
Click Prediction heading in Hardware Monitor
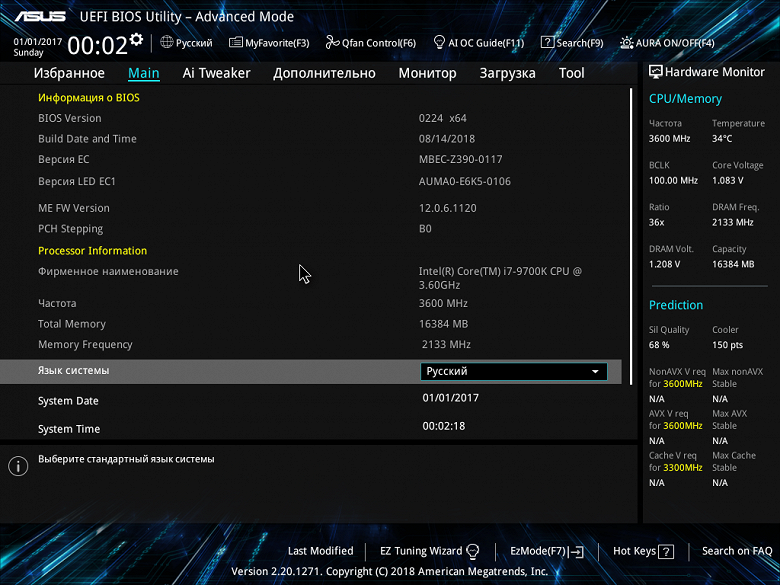[676, 305]
